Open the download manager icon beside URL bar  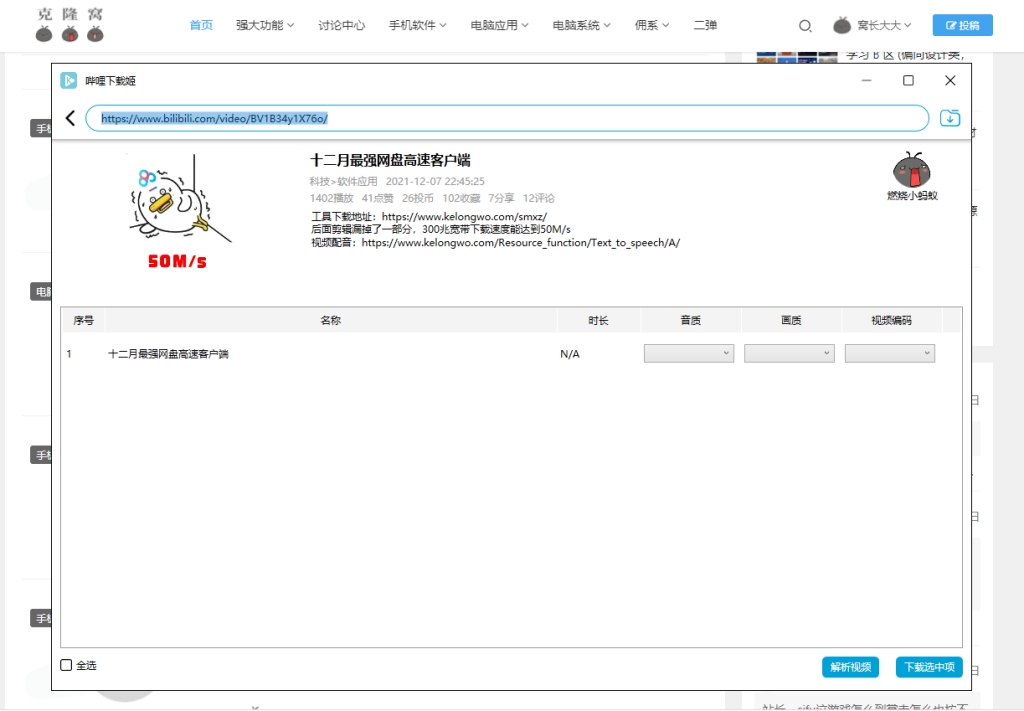pyautogui.click(x=950, y=118)
